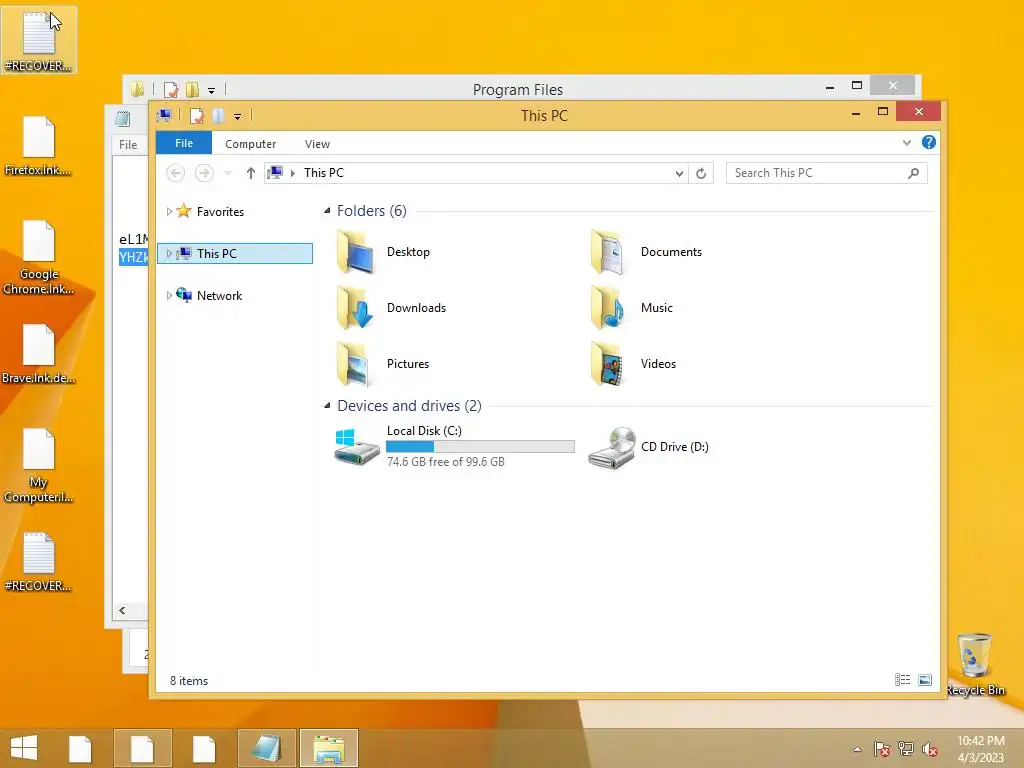
Task: Open the File tab in This PC
Action: tap(184, 143)
